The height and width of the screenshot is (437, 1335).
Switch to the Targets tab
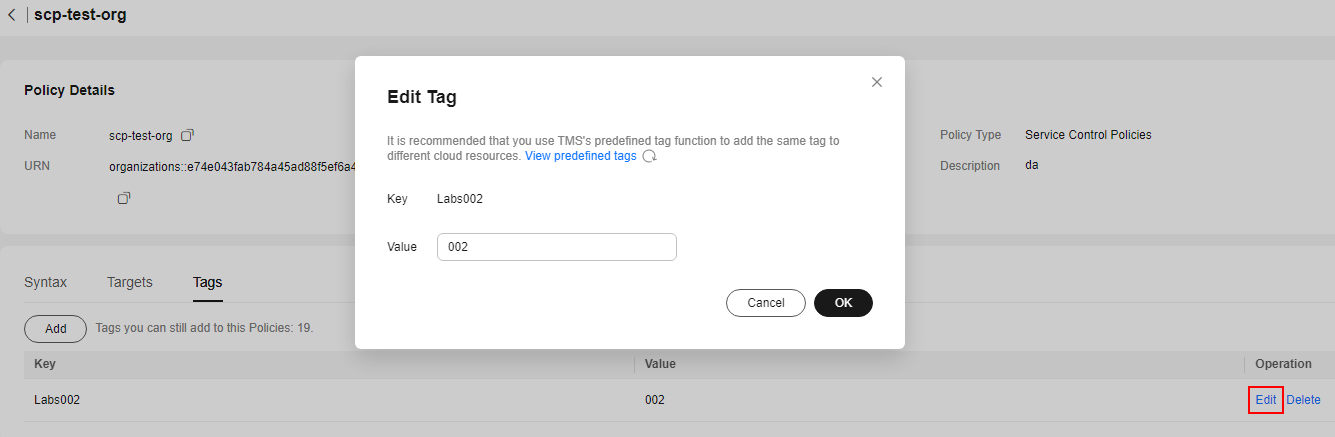point(130,282)
